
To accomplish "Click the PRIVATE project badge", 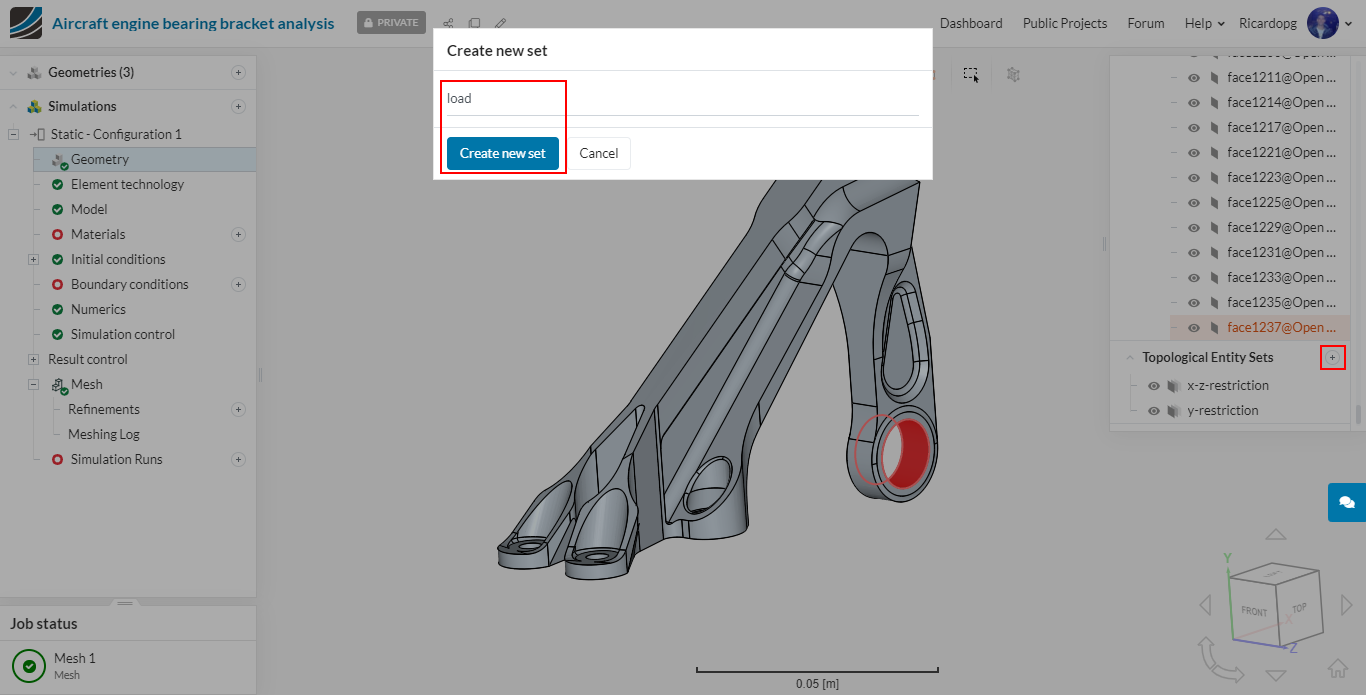I will (391, 23).
